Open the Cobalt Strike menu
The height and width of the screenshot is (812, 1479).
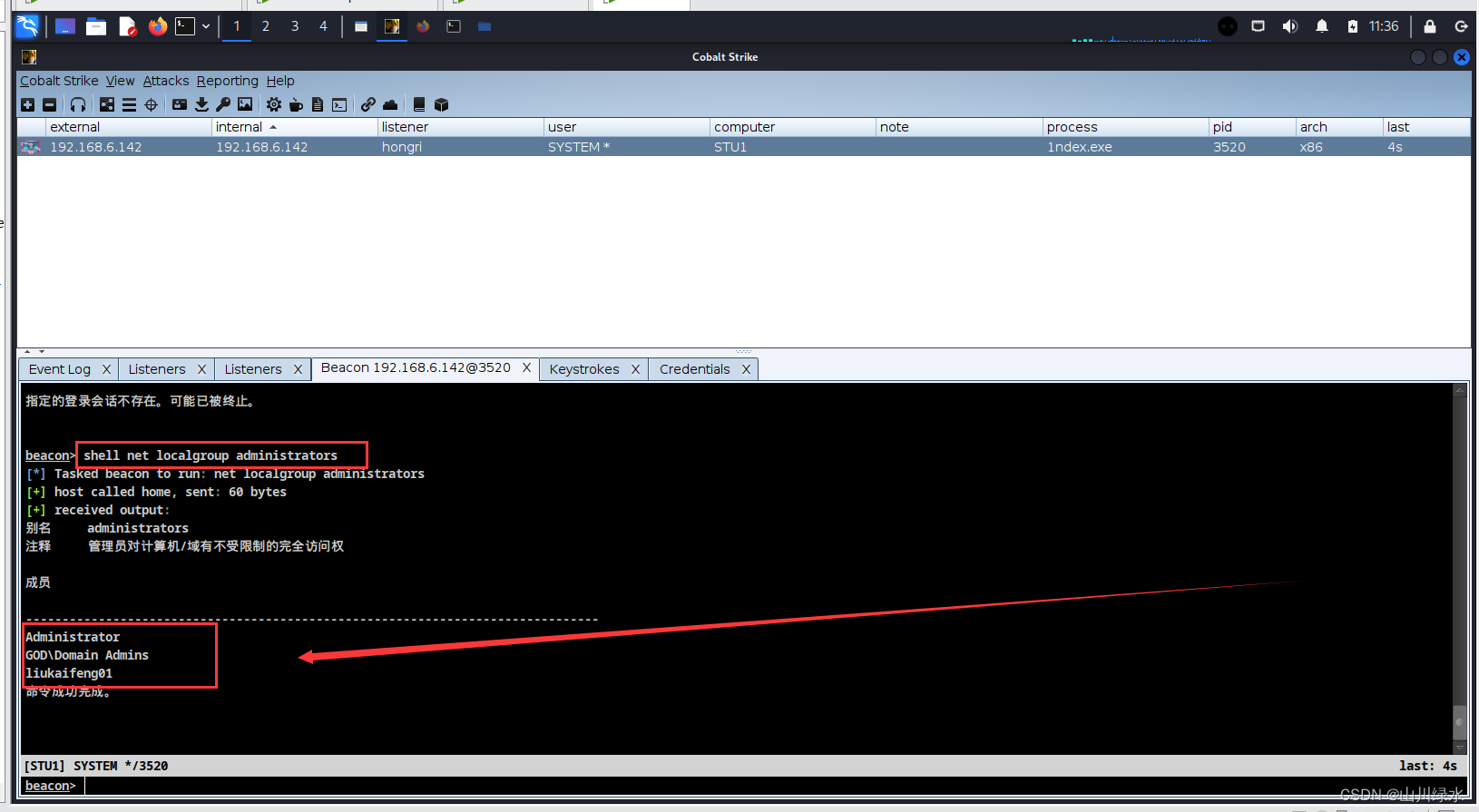59,81
